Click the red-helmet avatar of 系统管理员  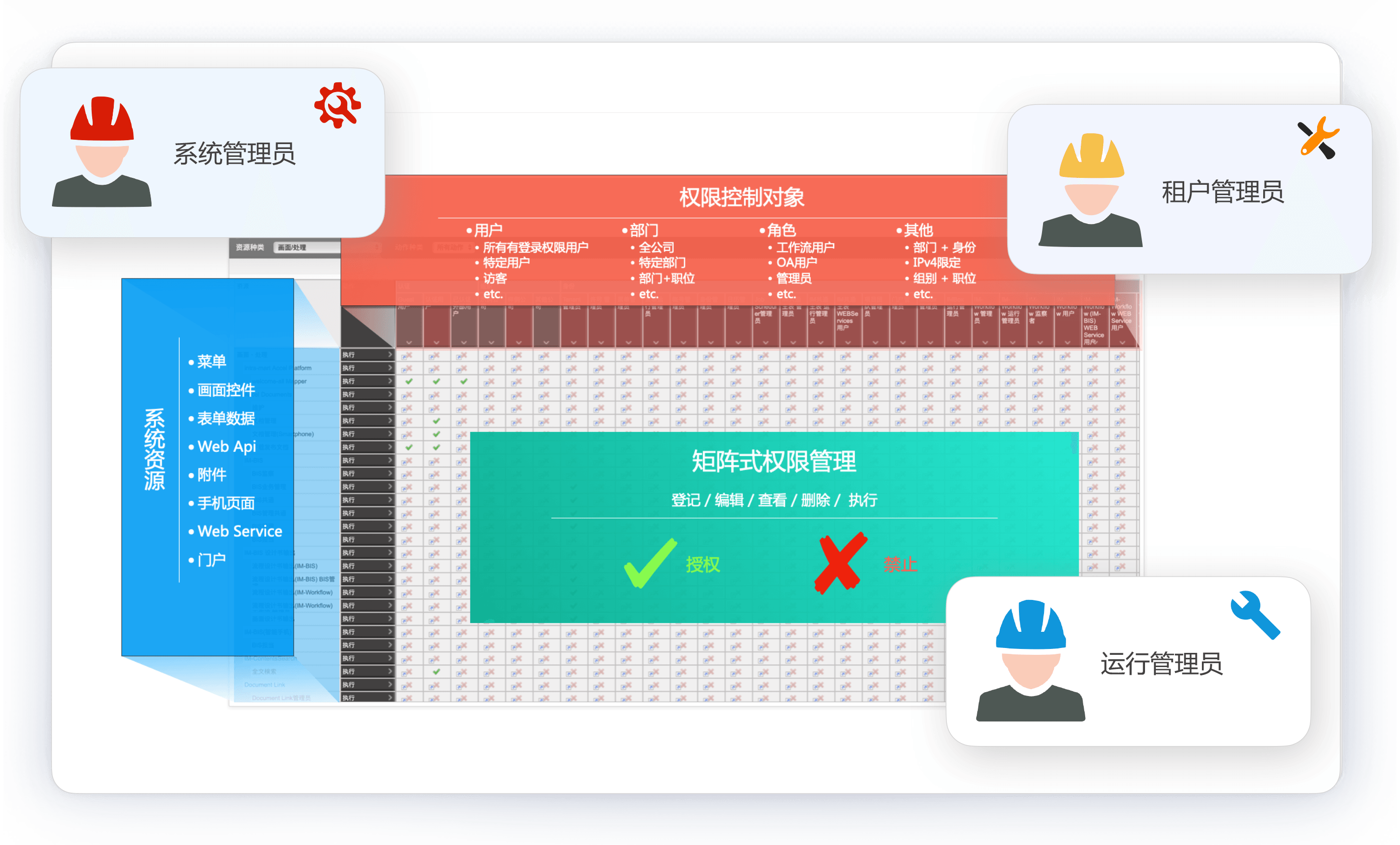[x=102, y=151]
